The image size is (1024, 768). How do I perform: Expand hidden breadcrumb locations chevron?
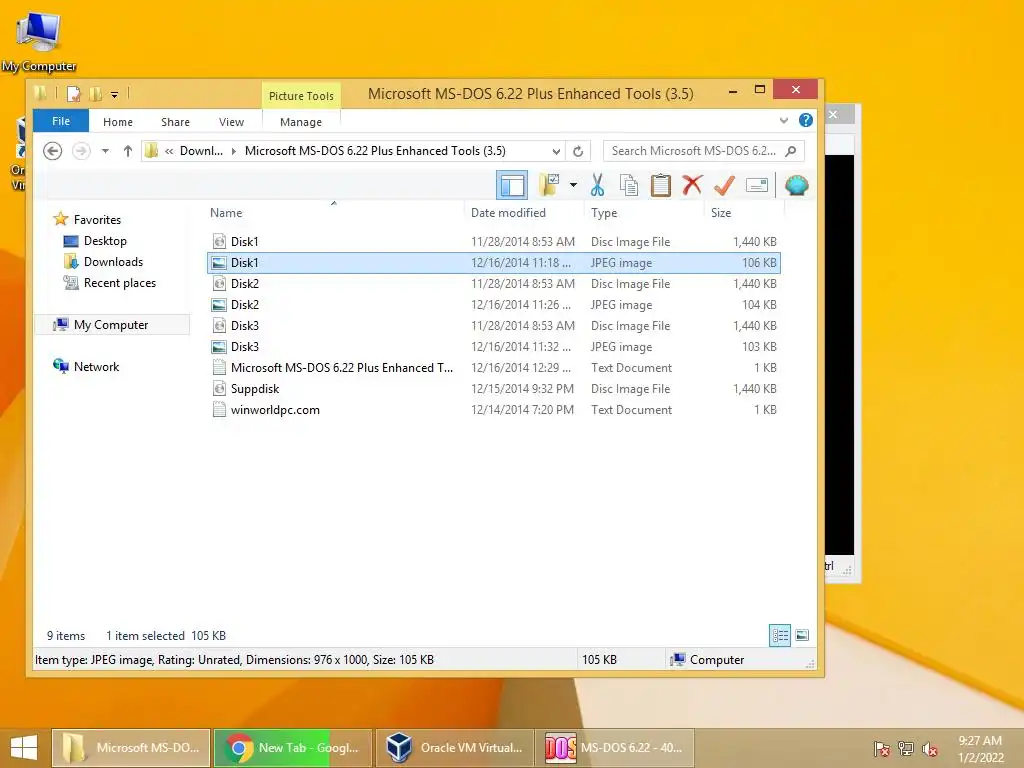tap(169, 151)
